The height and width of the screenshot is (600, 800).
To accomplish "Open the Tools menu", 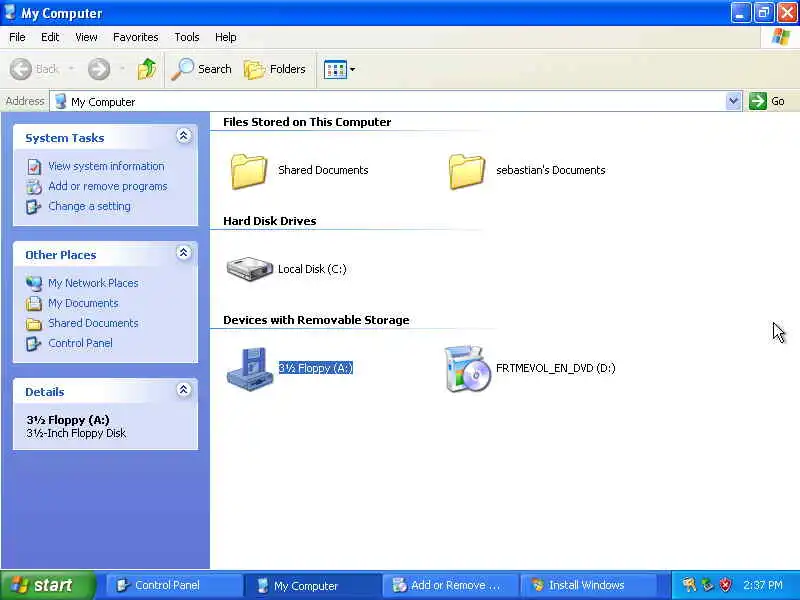I will [187, 37].
